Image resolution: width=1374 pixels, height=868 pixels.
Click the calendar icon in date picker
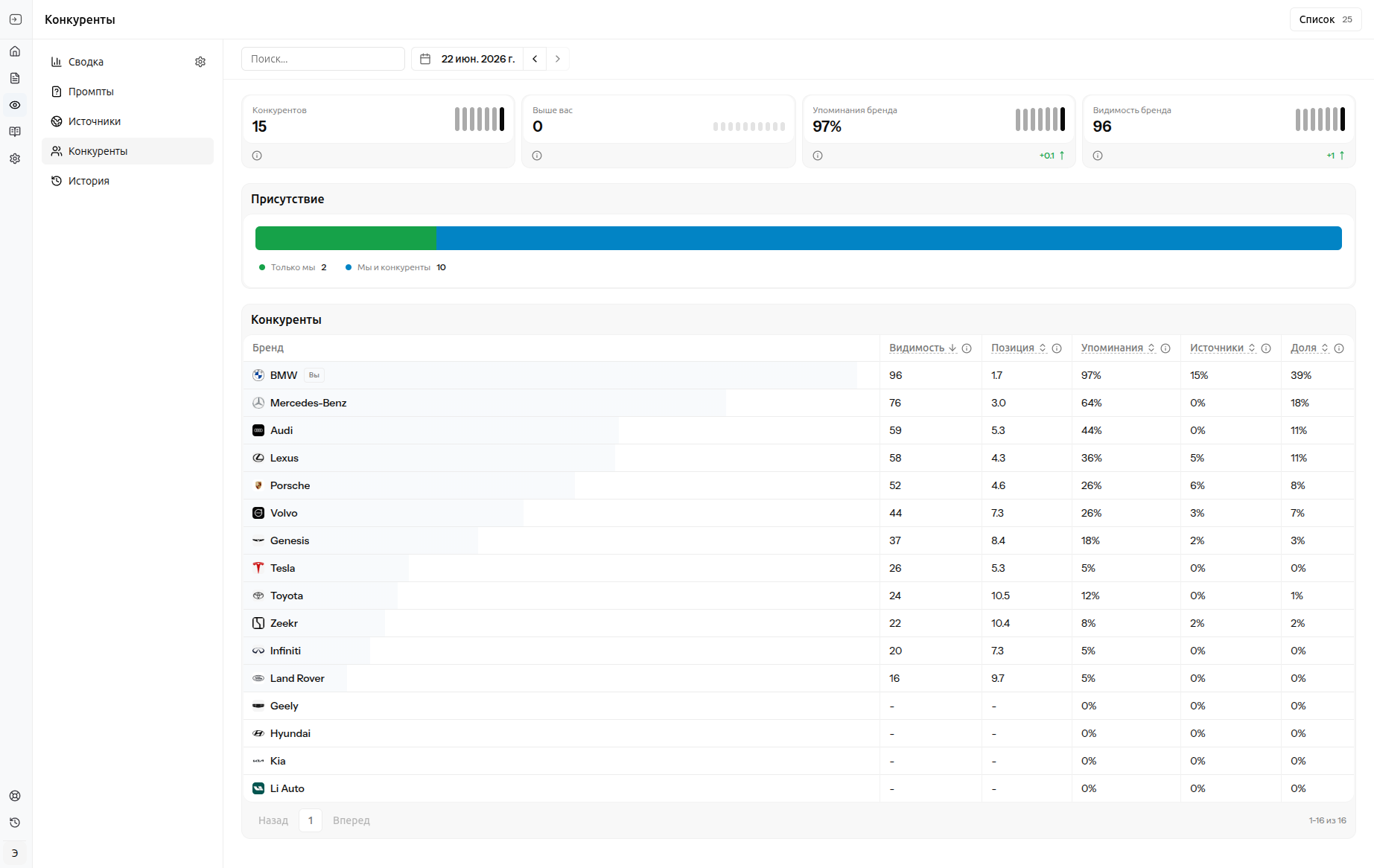point(425,59)
